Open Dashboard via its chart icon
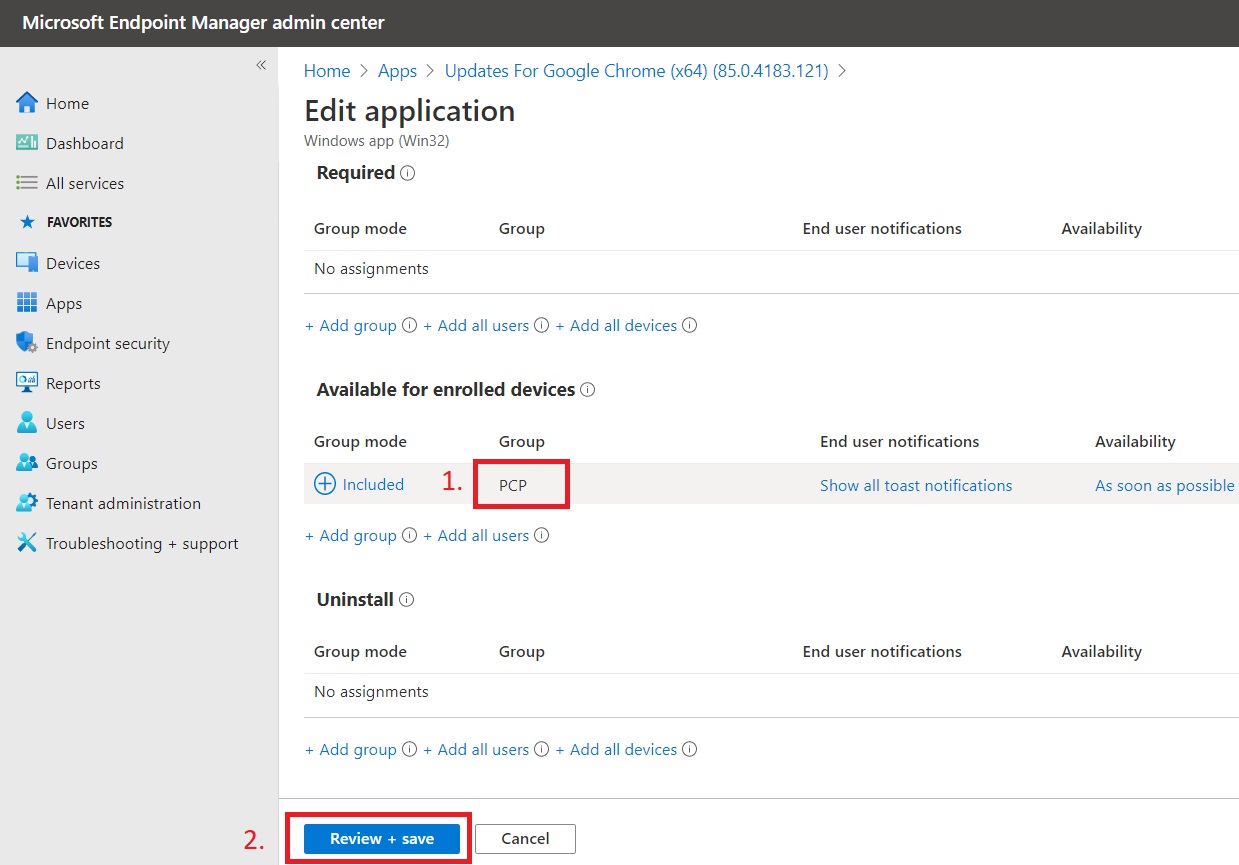This screenshot has height=865, width=1239. (x=27, y=143)
